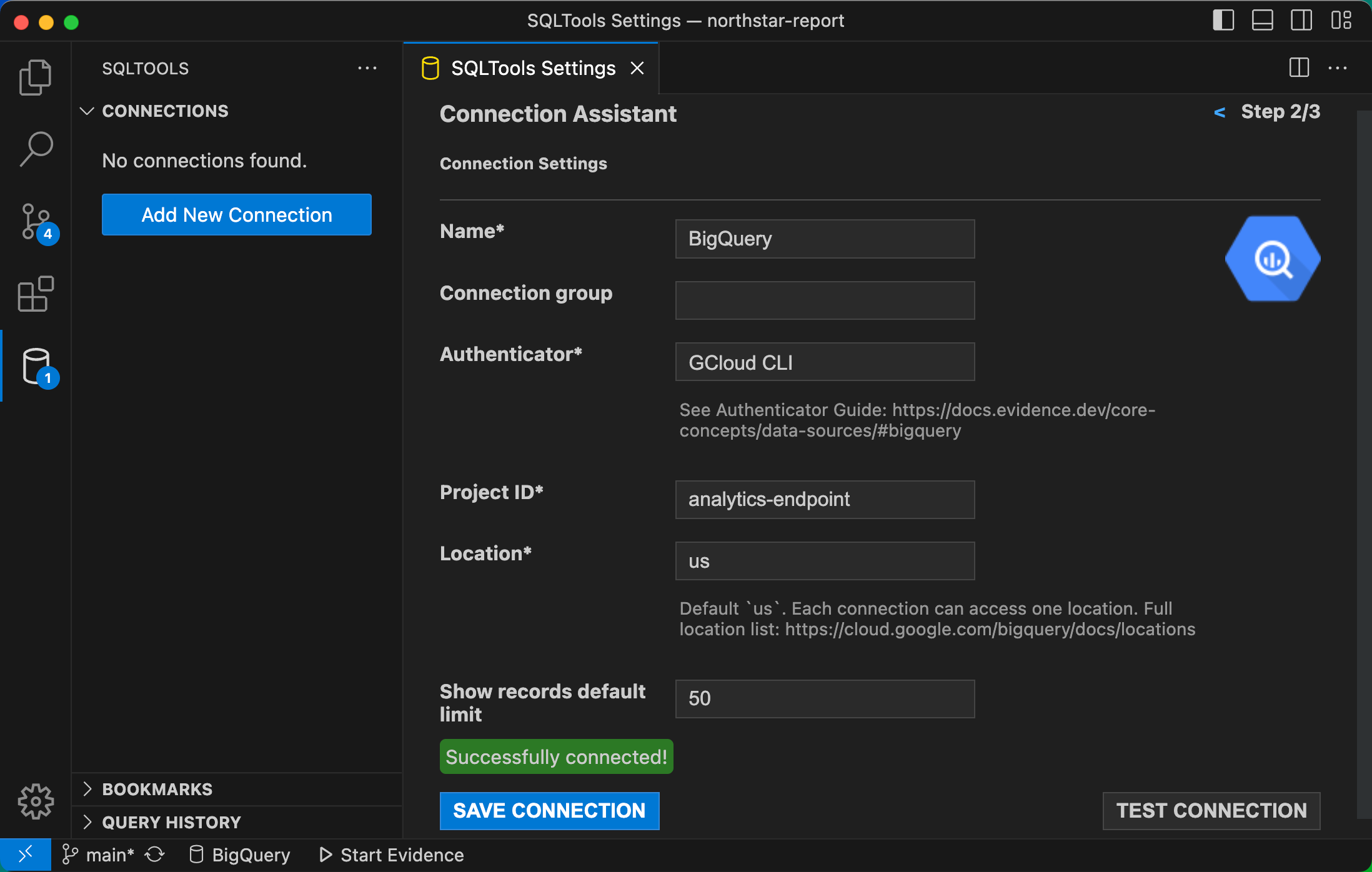Click TEST CONNECTION button
1372x872 pixels.
pos(1211,811)
